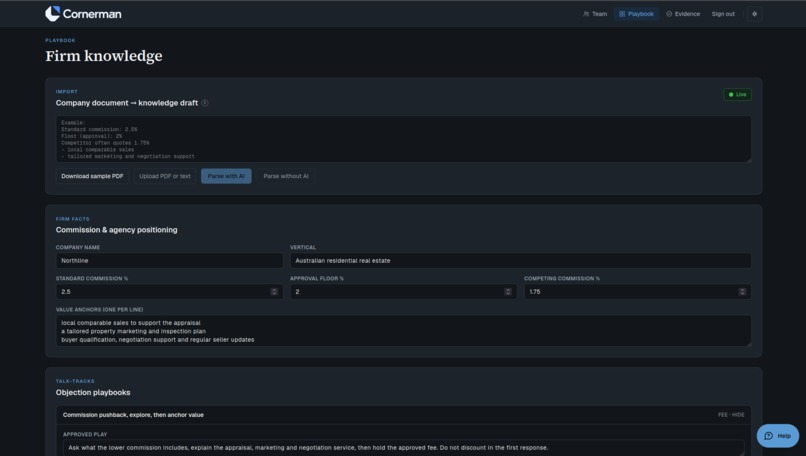Go to the Evidence page
The width and height of the screenshot is (806, 456).
pos(683,14)
